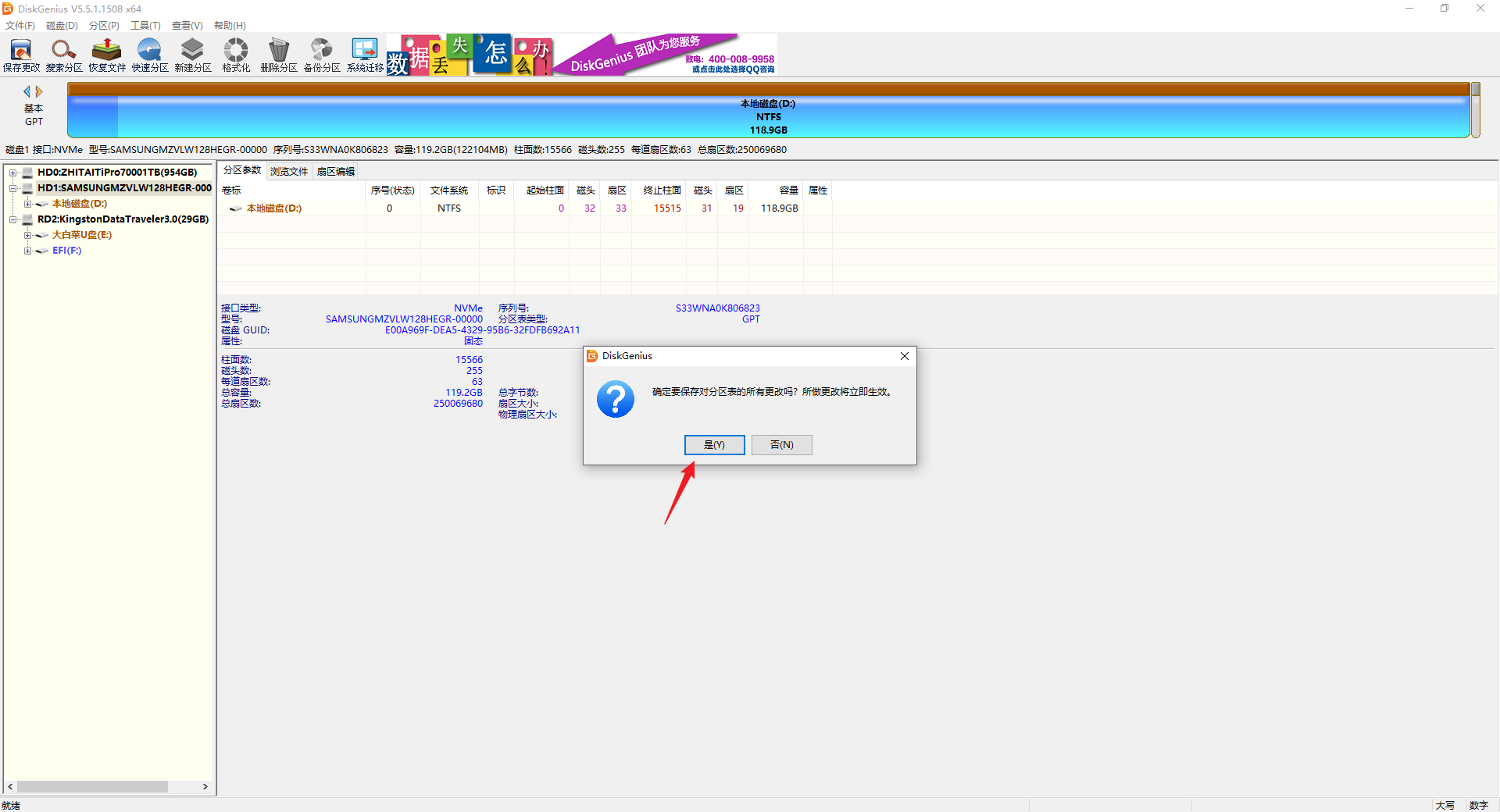This screenshot has height=812, width=1500.
Task: Switch to the 分区参数 tab
Action: [242, 170]
